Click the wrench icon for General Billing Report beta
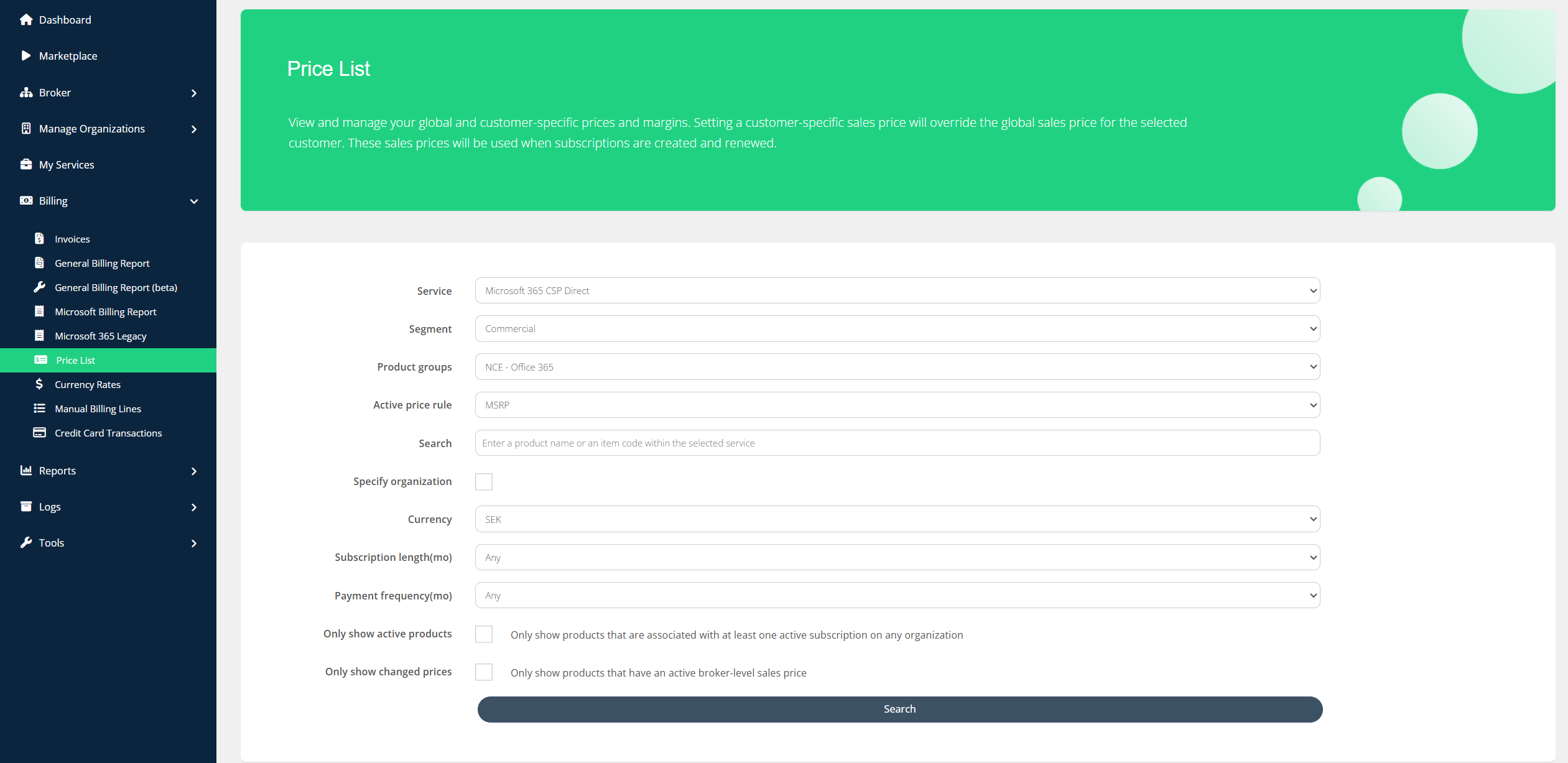The height and width of the screenshot is (763, 1568). [40, 287]
